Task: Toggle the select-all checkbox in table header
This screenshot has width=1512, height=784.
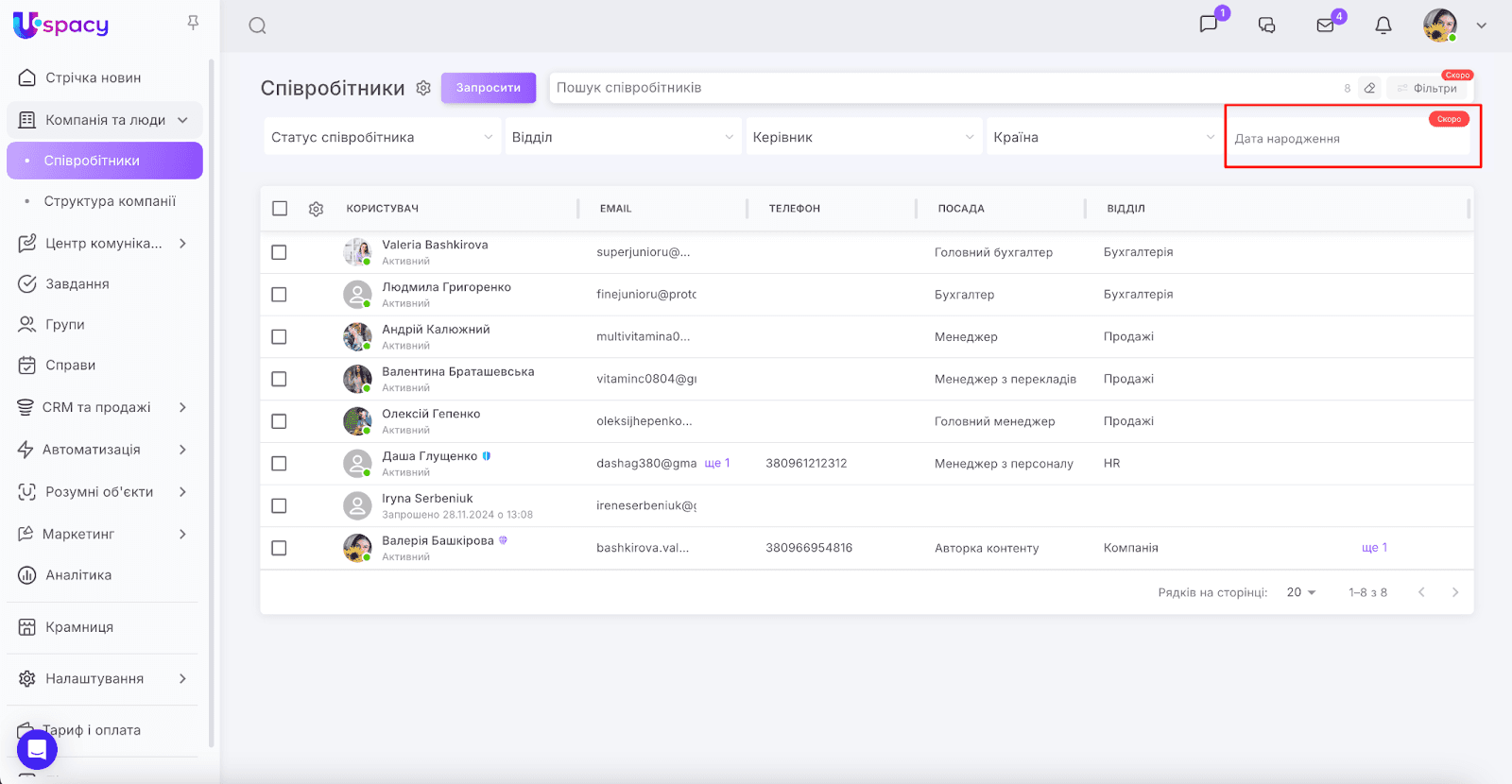Action: tap(280, 209)
